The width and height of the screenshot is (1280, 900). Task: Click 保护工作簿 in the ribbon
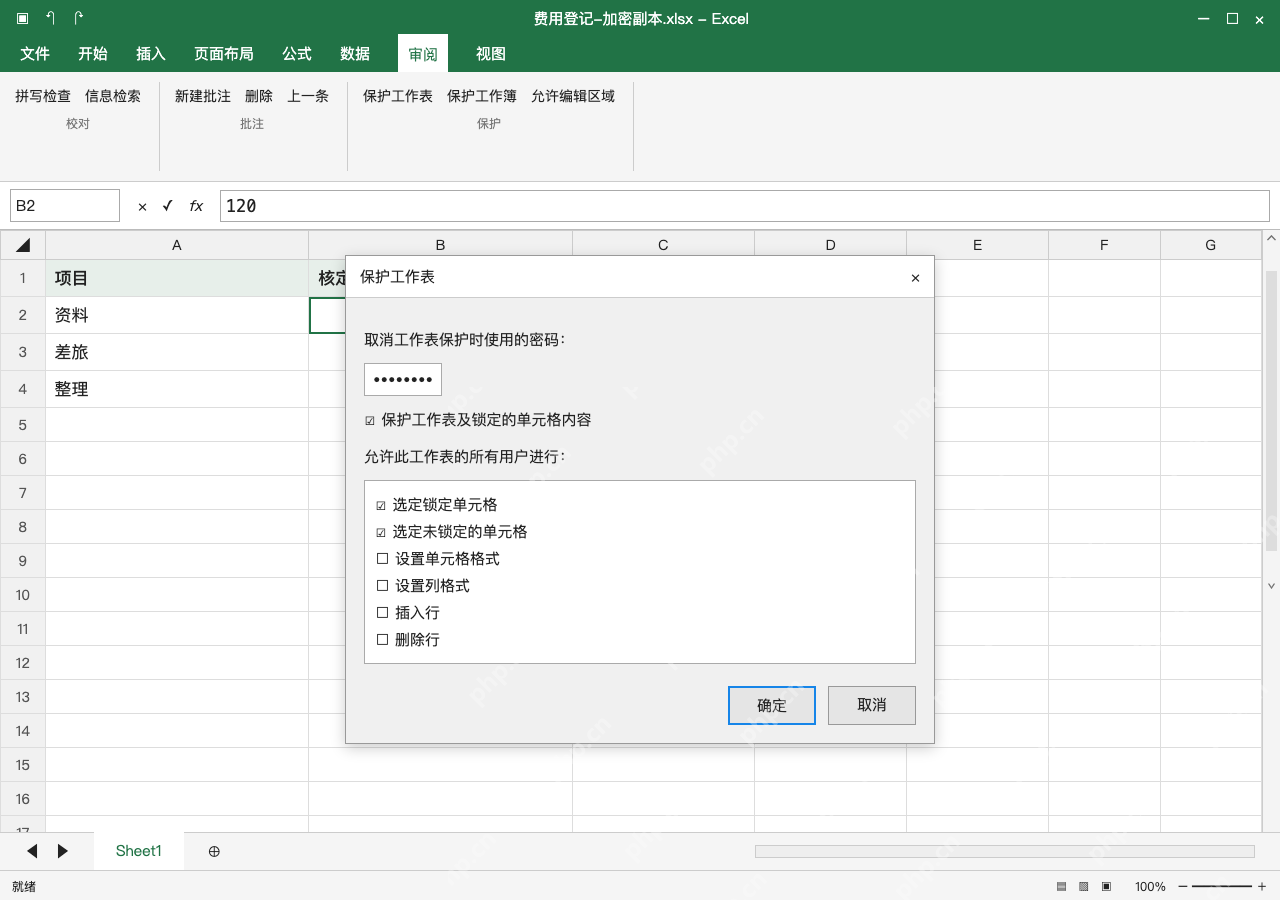pyautogui.click(x=482, y=96)
